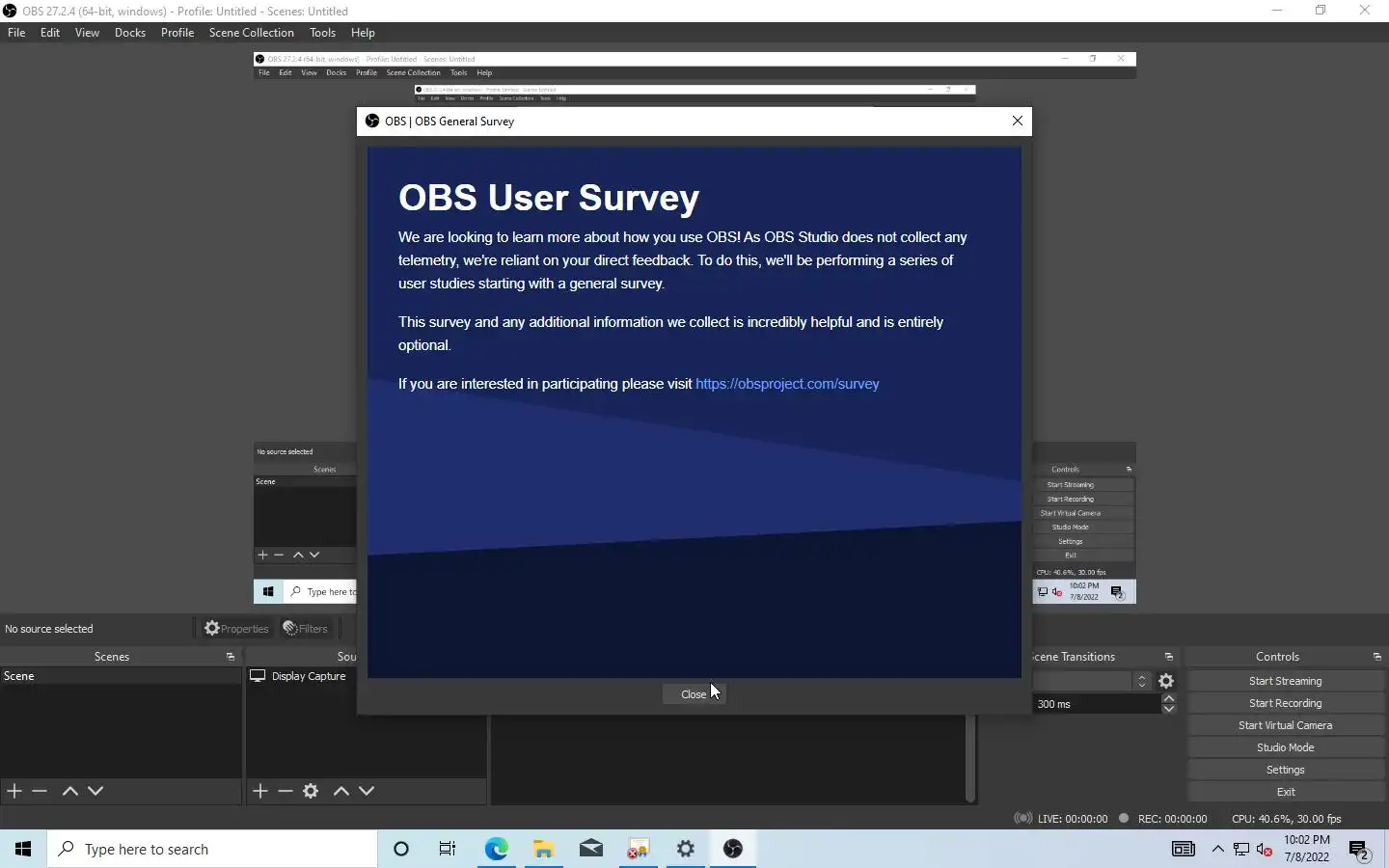Click OBS Studio icon on taskbar
The width and height of the screenshot is (1389, 868).
(733, 849)
